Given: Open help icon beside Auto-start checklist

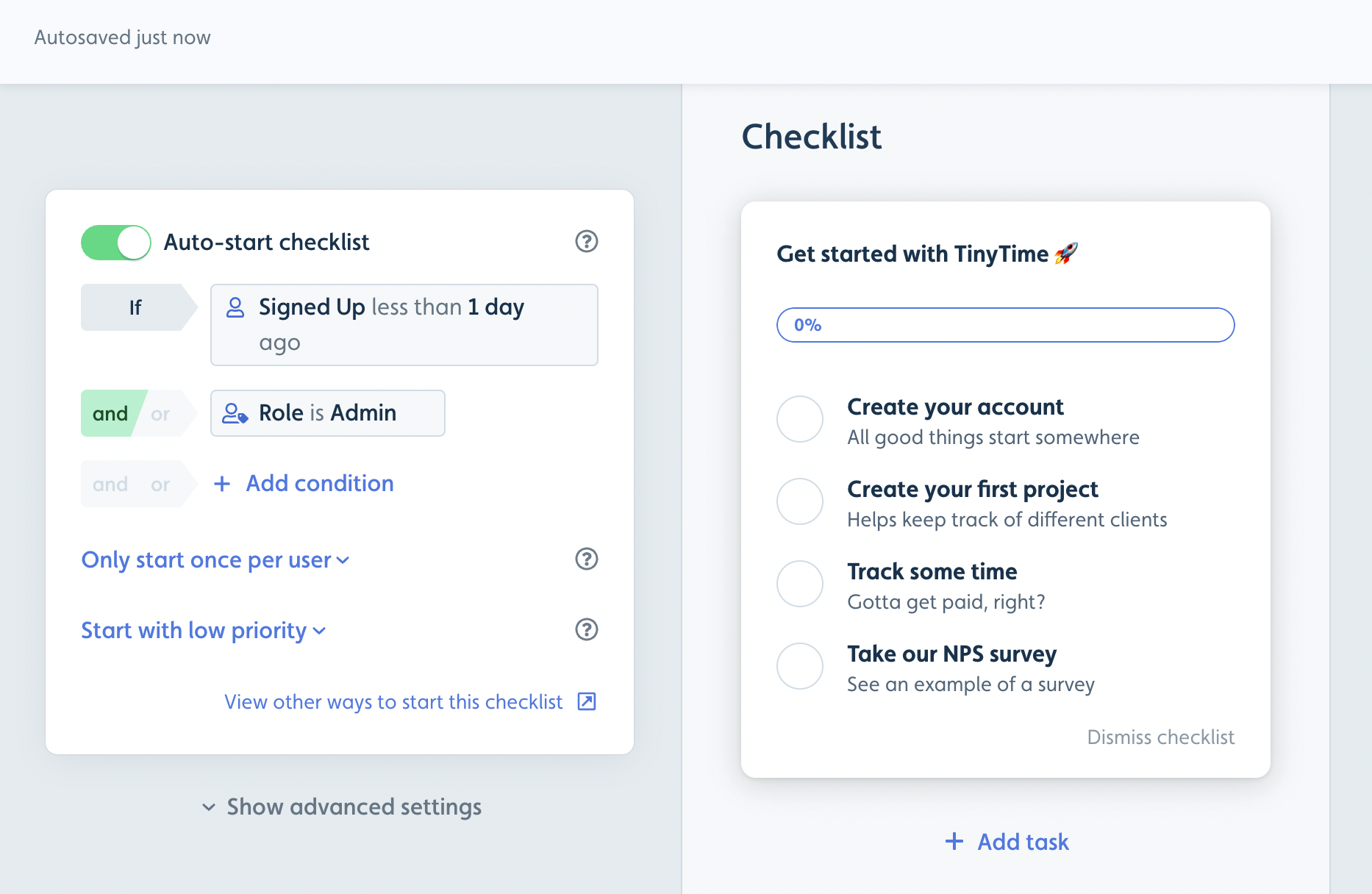Looking at the screenshot, I should pos(586,241).
